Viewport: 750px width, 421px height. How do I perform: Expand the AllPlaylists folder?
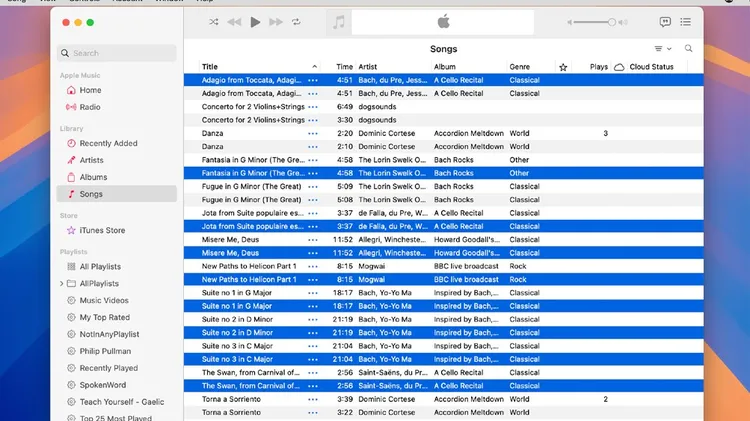(61, 284)
